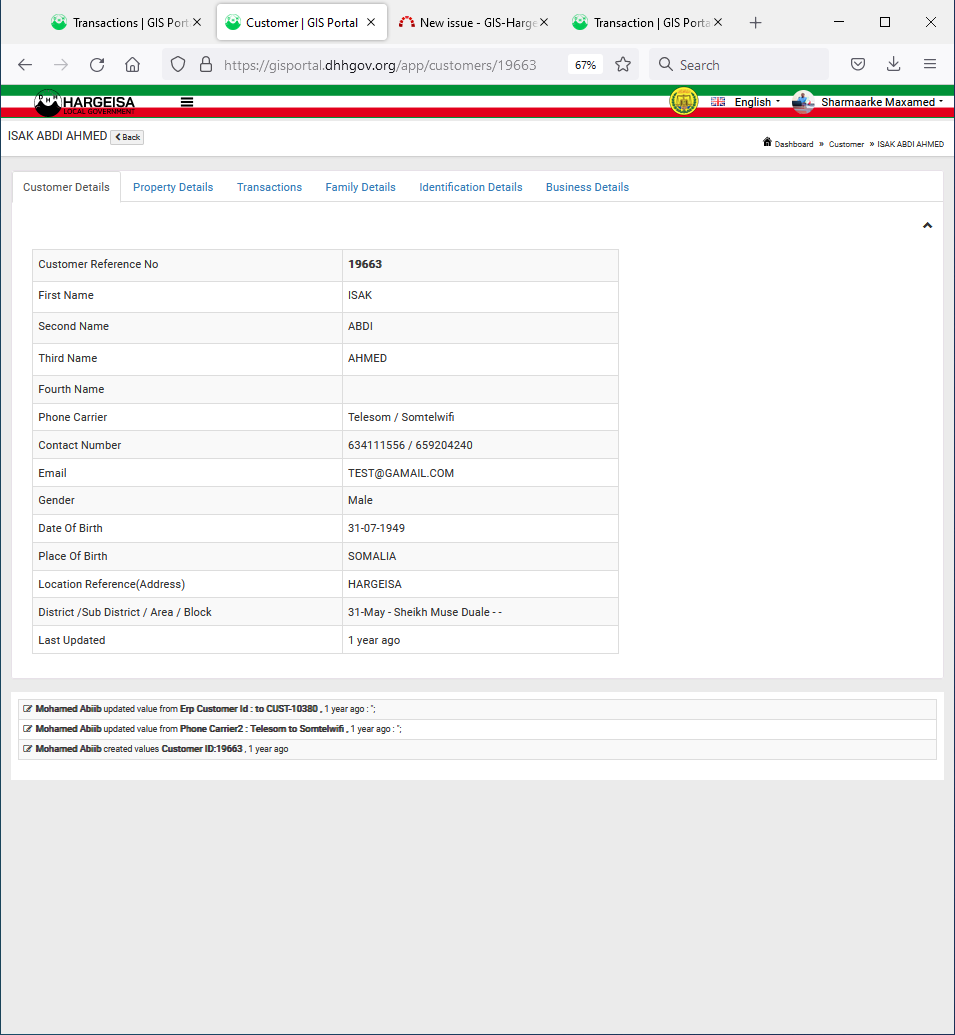The image size is (955, 1035).
Task: Click edit icon beside Phone Carrier2 log
Action: point(28,729)
